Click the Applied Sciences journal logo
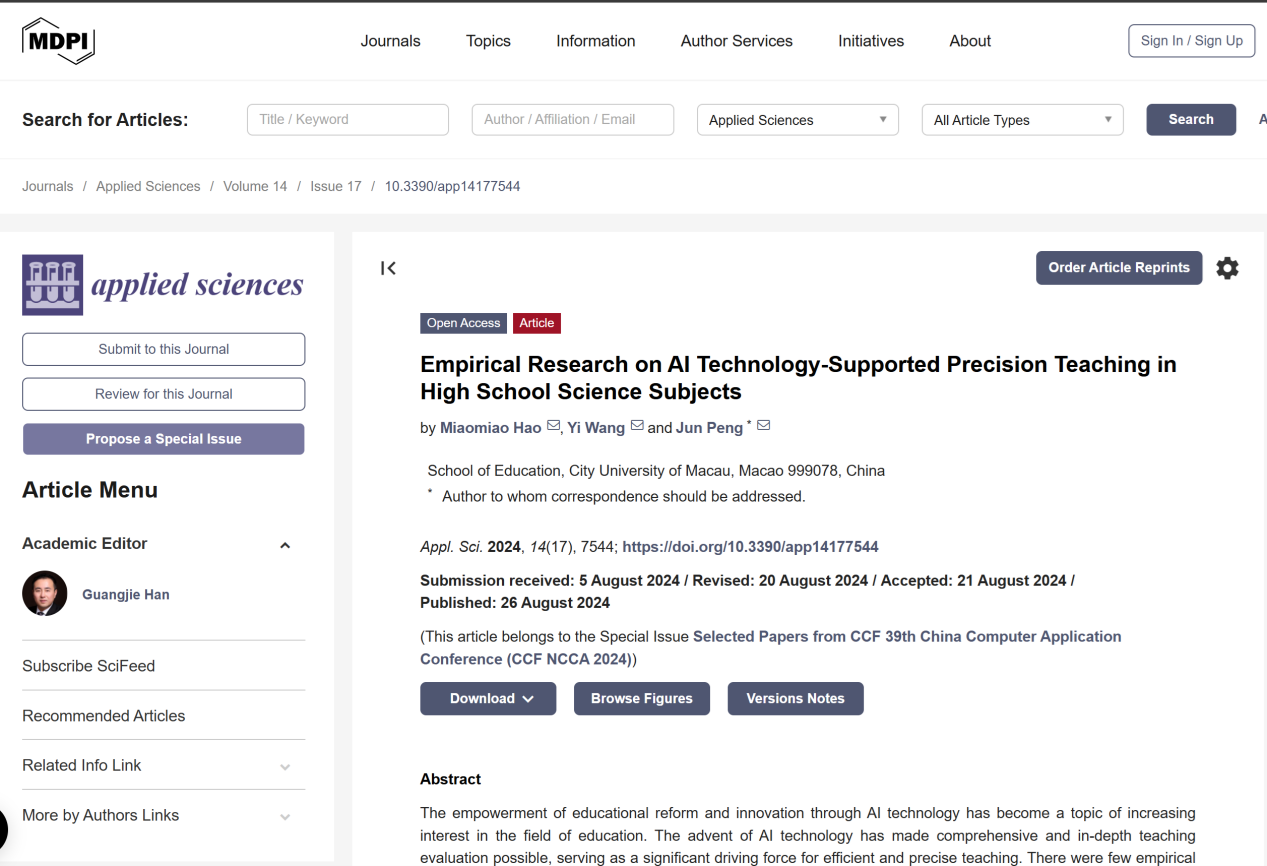Screen dimensions: 1267x866 pyautogui.click(x=163, y=285)
